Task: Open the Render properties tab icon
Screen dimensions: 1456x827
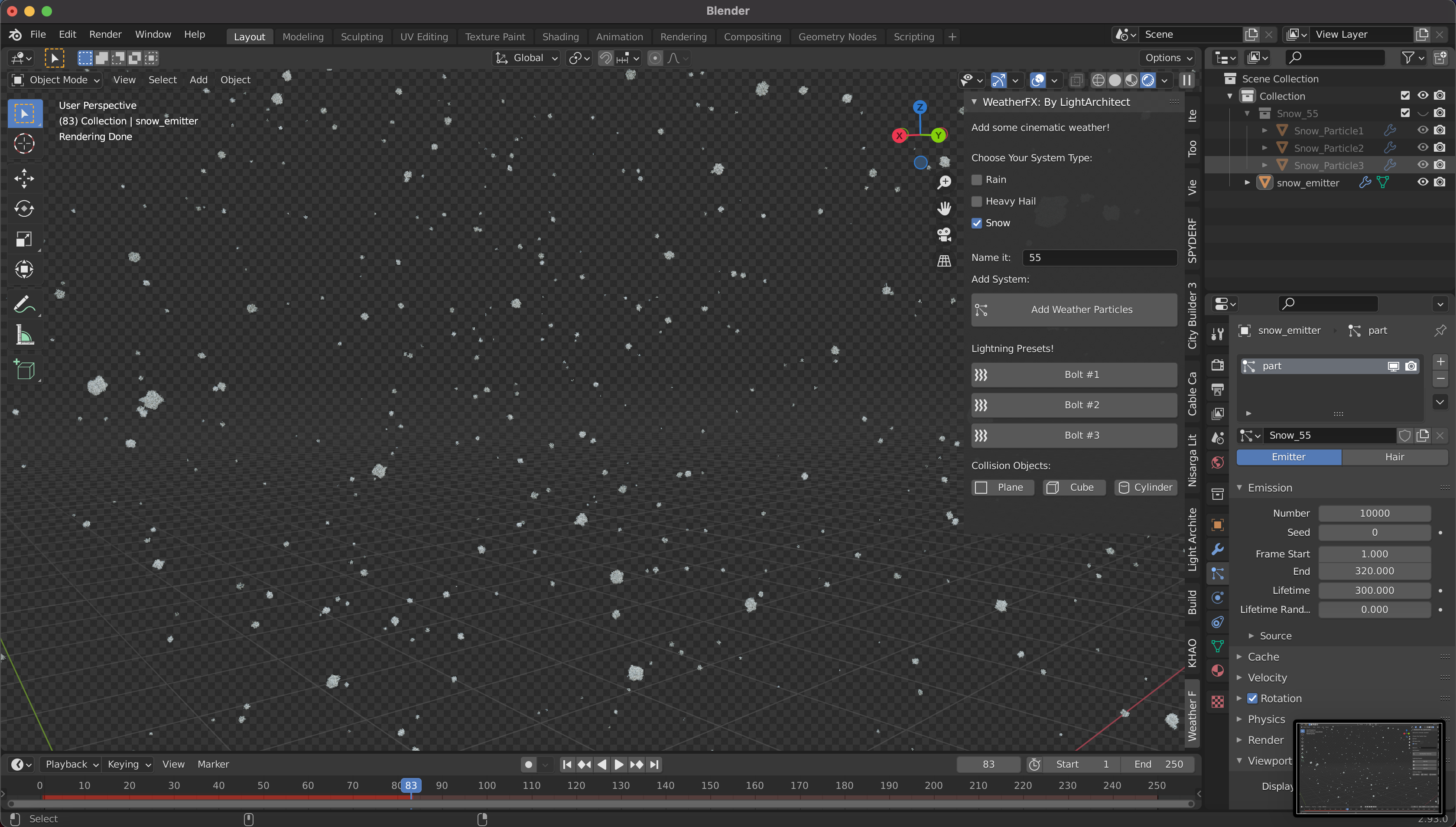Action: [x=1218, y=365]
